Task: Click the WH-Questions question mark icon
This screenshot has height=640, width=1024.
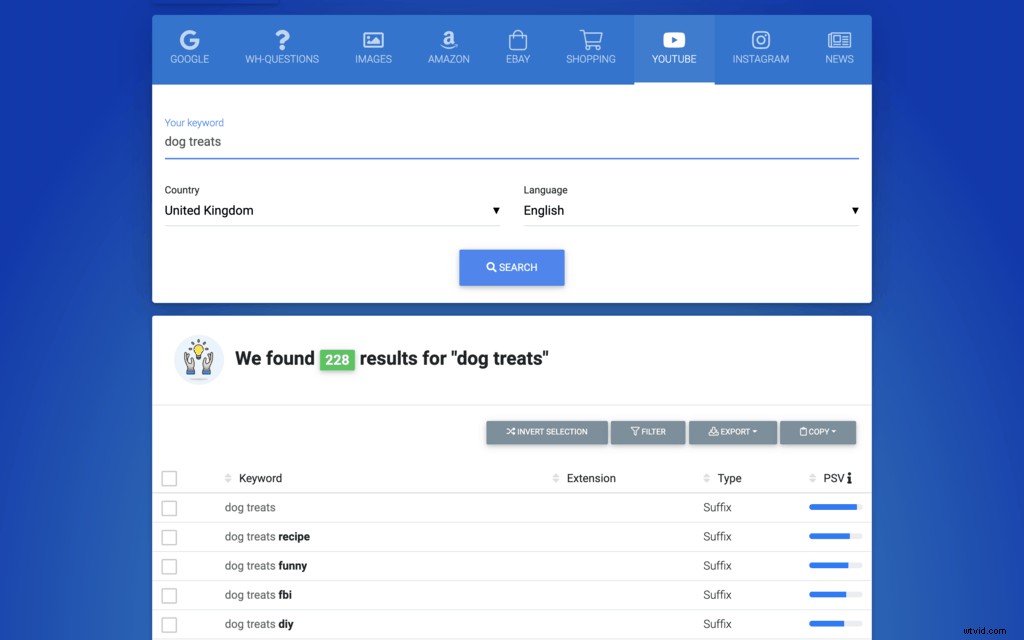Action: (x=282, y=40)
